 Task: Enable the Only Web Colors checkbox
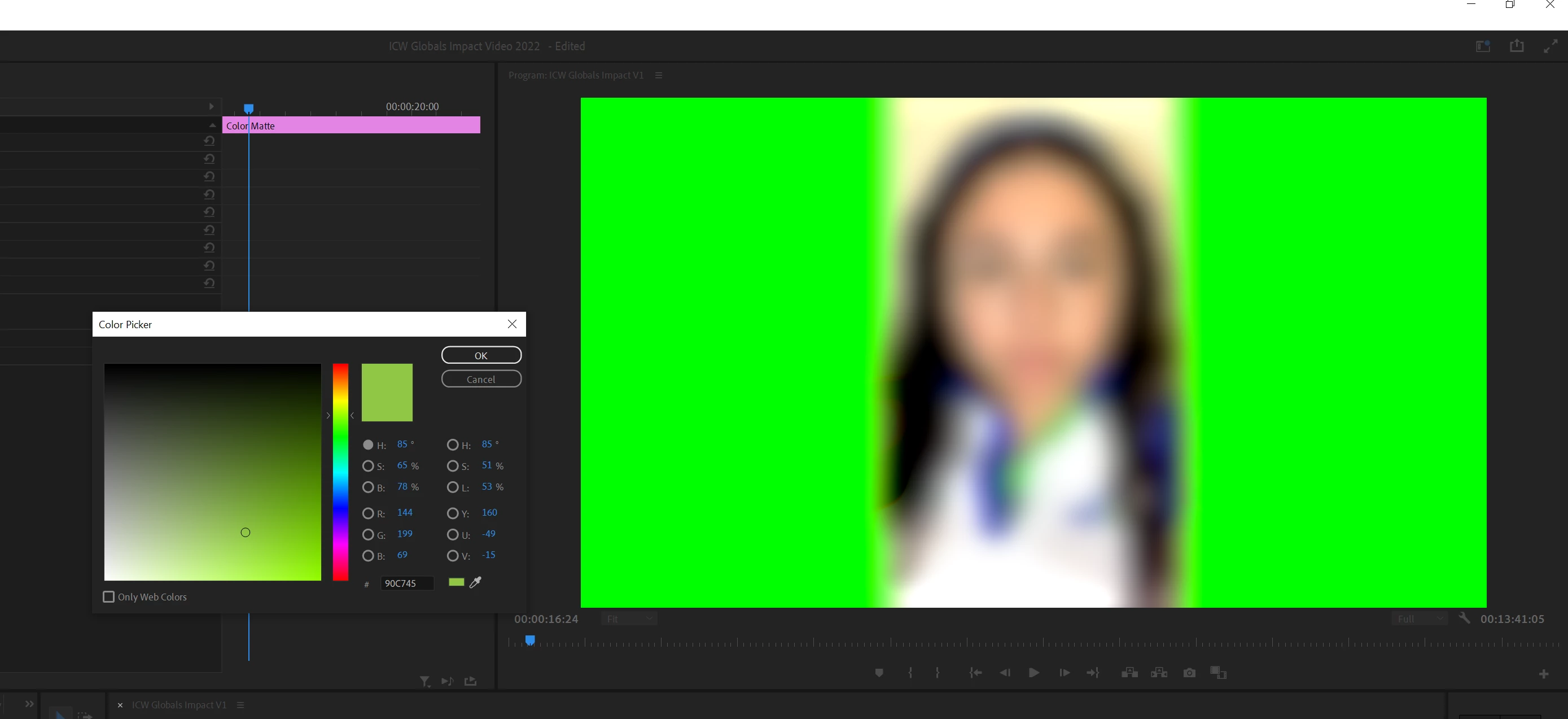coord(109,596)
